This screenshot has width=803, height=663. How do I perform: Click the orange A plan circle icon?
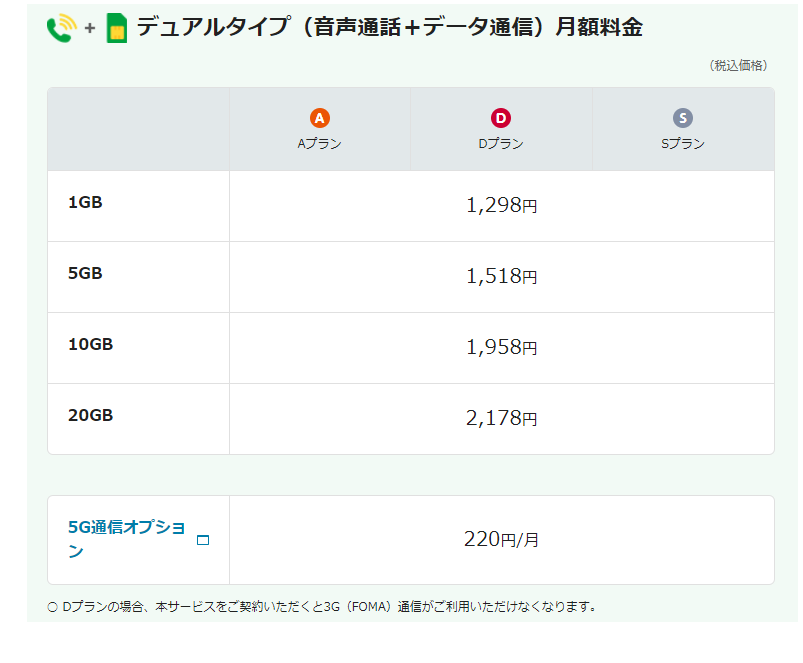pyautogui.click(x=320, y=118)
